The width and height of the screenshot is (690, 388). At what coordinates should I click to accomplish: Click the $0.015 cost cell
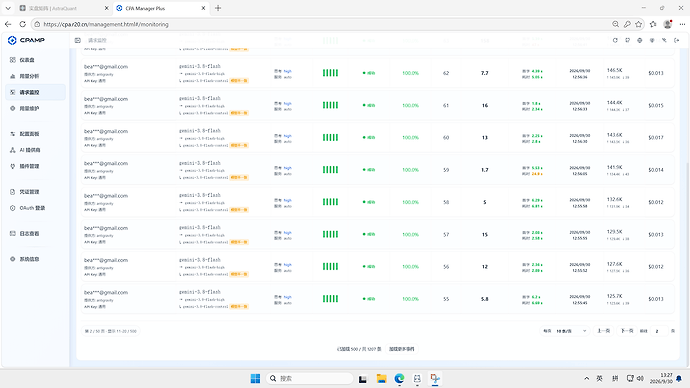pyautogui.click(x=655, y=106)
